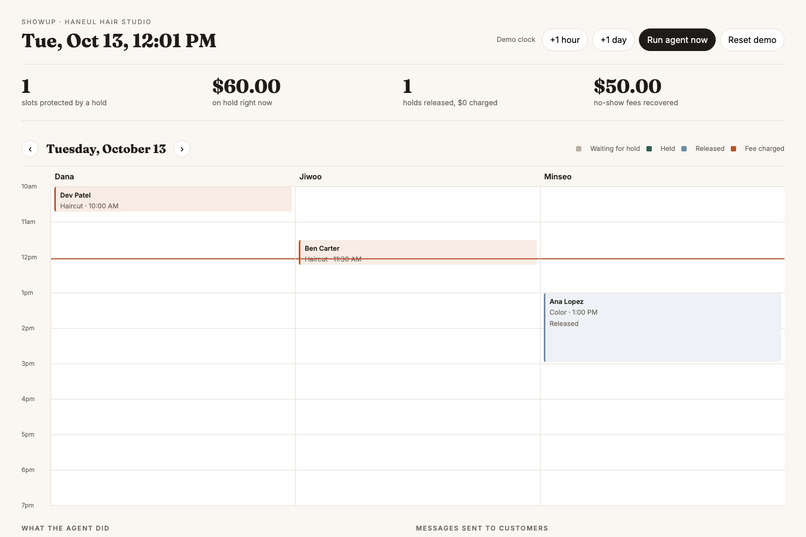Select the Minseo column header
This screenshot has height=537, width=806.
coord(558,176)
